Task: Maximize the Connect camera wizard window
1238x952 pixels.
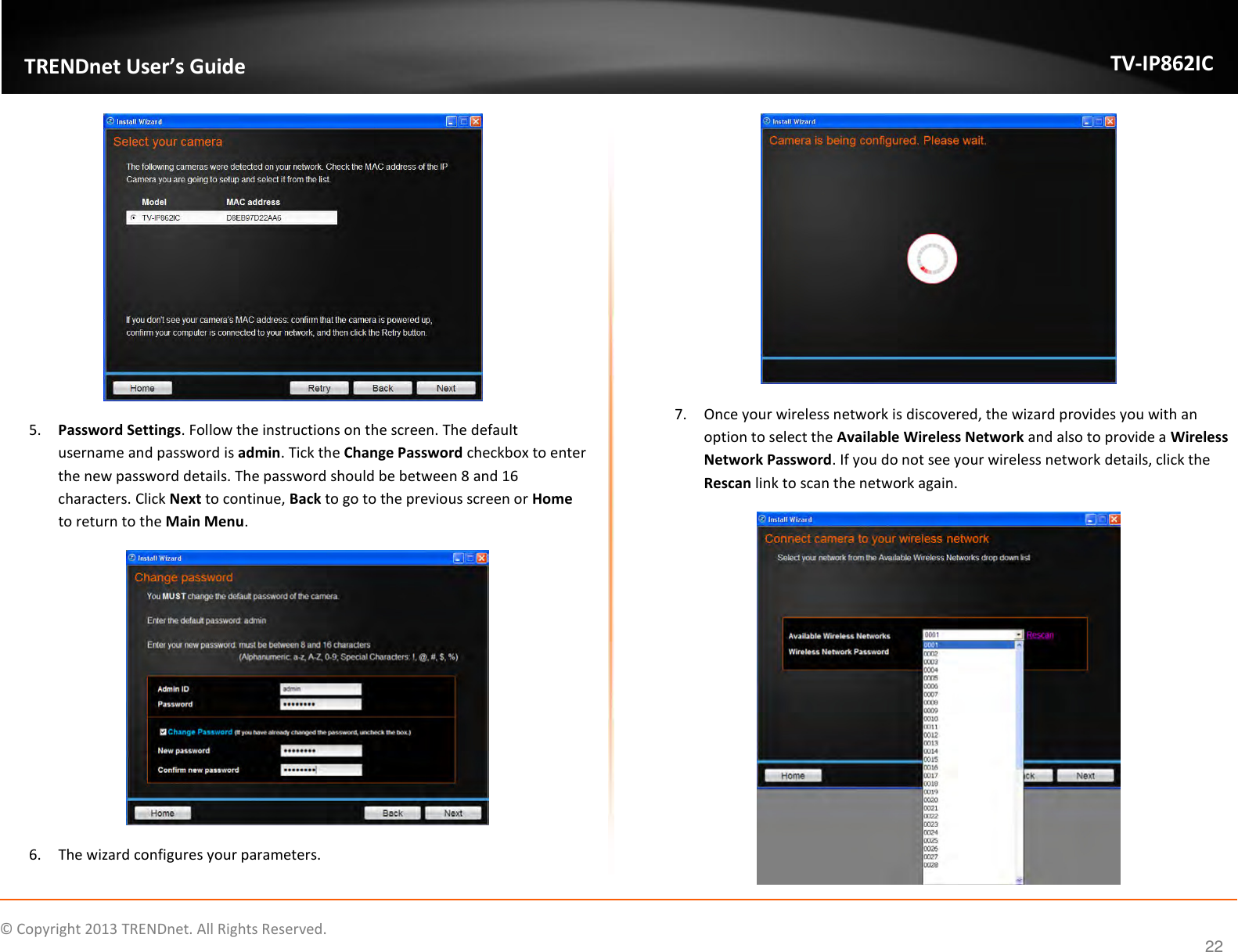Action: [x=1103, y=519]
